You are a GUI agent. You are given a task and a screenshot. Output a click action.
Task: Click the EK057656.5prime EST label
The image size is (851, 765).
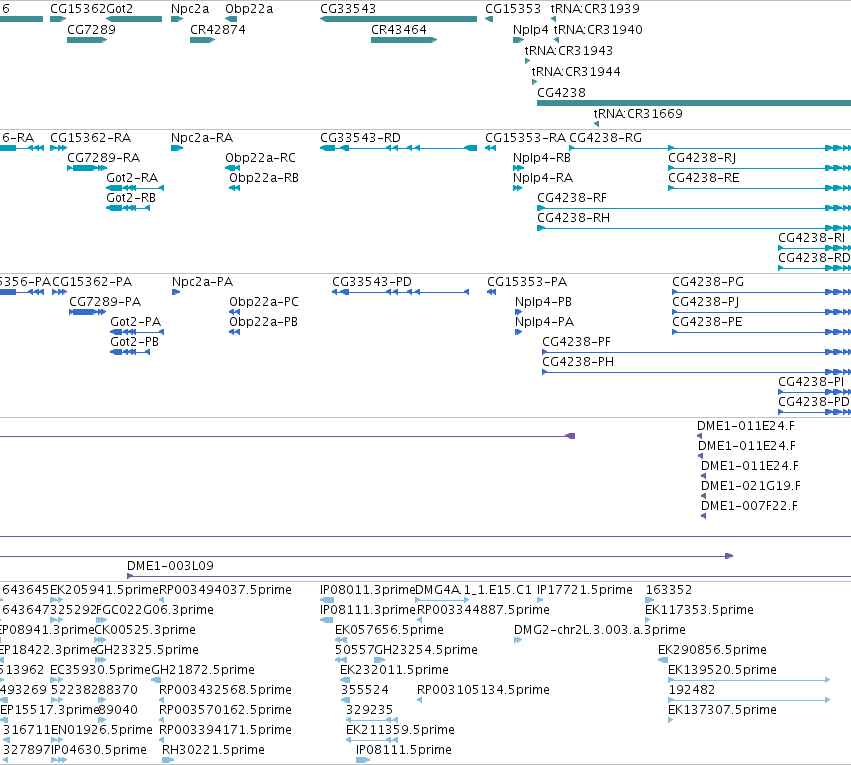point(389,630)
